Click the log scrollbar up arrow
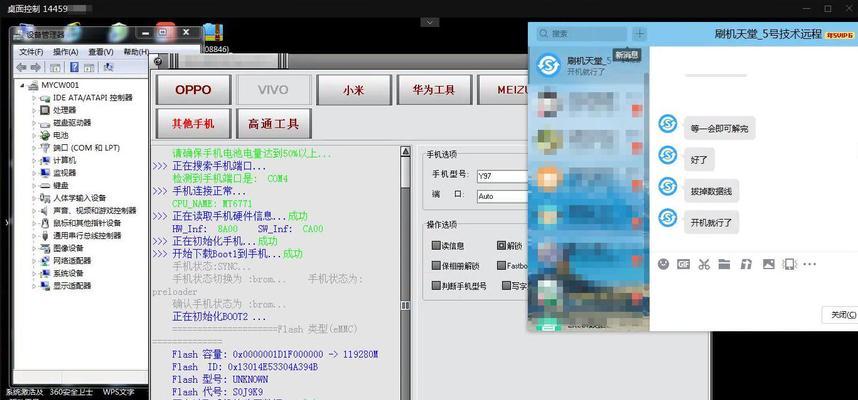The image size is (858, 400). coord(405,151)
